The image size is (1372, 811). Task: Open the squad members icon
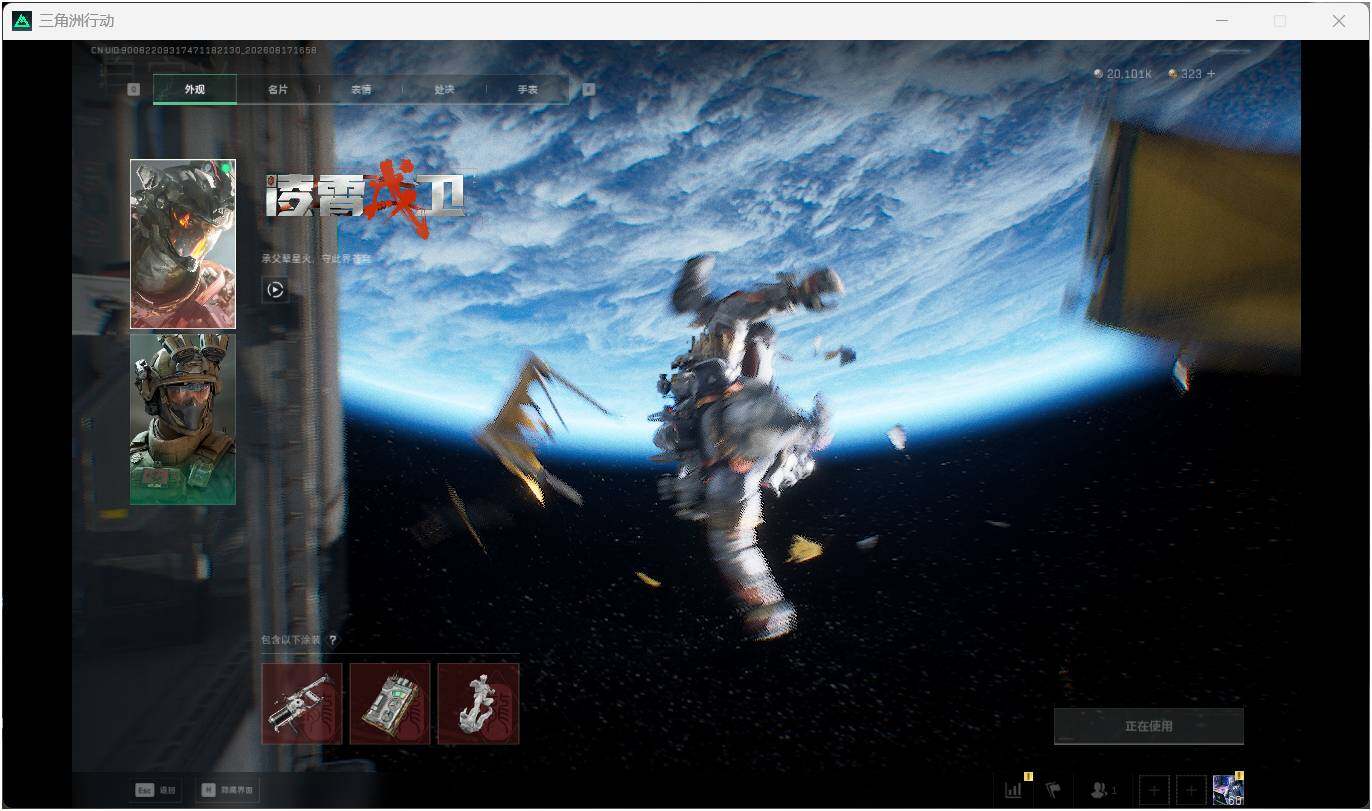(x=1104, y=790)
